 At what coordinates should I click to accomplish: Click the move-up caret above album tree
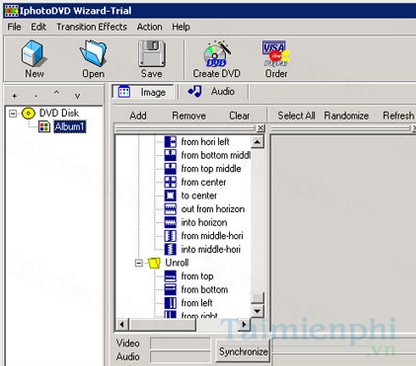(57, 93)
